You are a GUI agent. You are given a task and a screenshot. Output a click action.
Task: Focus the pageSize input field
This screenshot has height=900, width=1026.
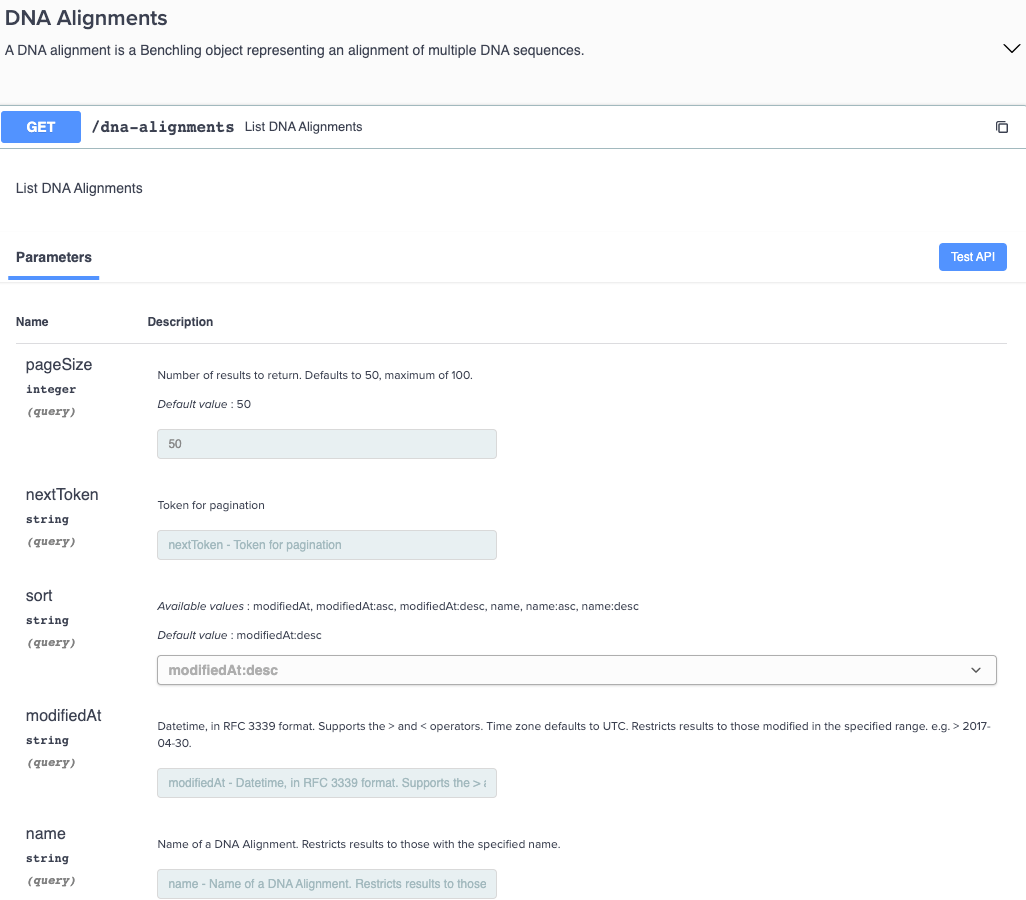point(327,444)
